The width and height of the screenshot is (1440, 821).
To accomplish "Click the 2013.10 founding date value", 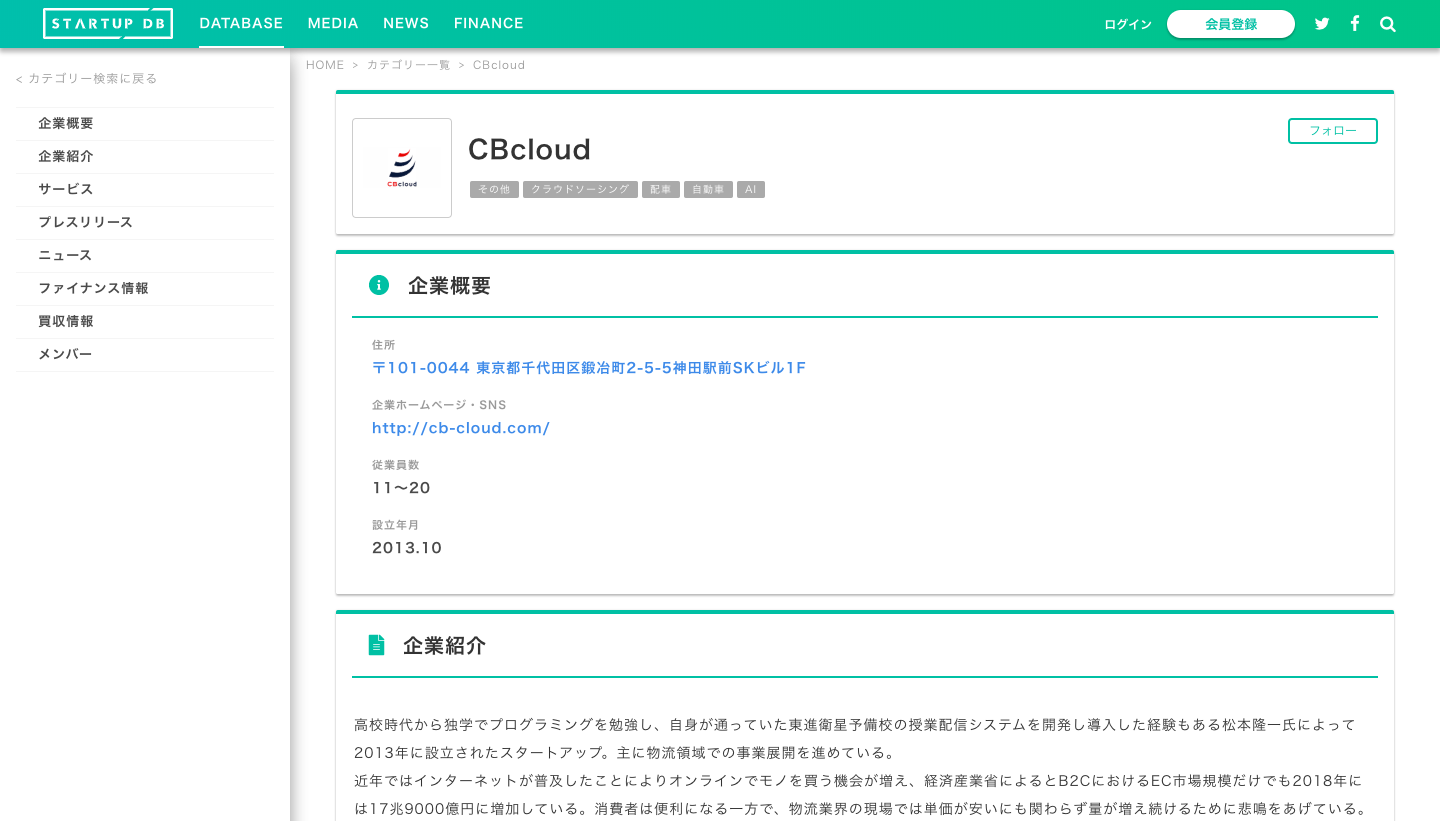I will pos(407,548).
